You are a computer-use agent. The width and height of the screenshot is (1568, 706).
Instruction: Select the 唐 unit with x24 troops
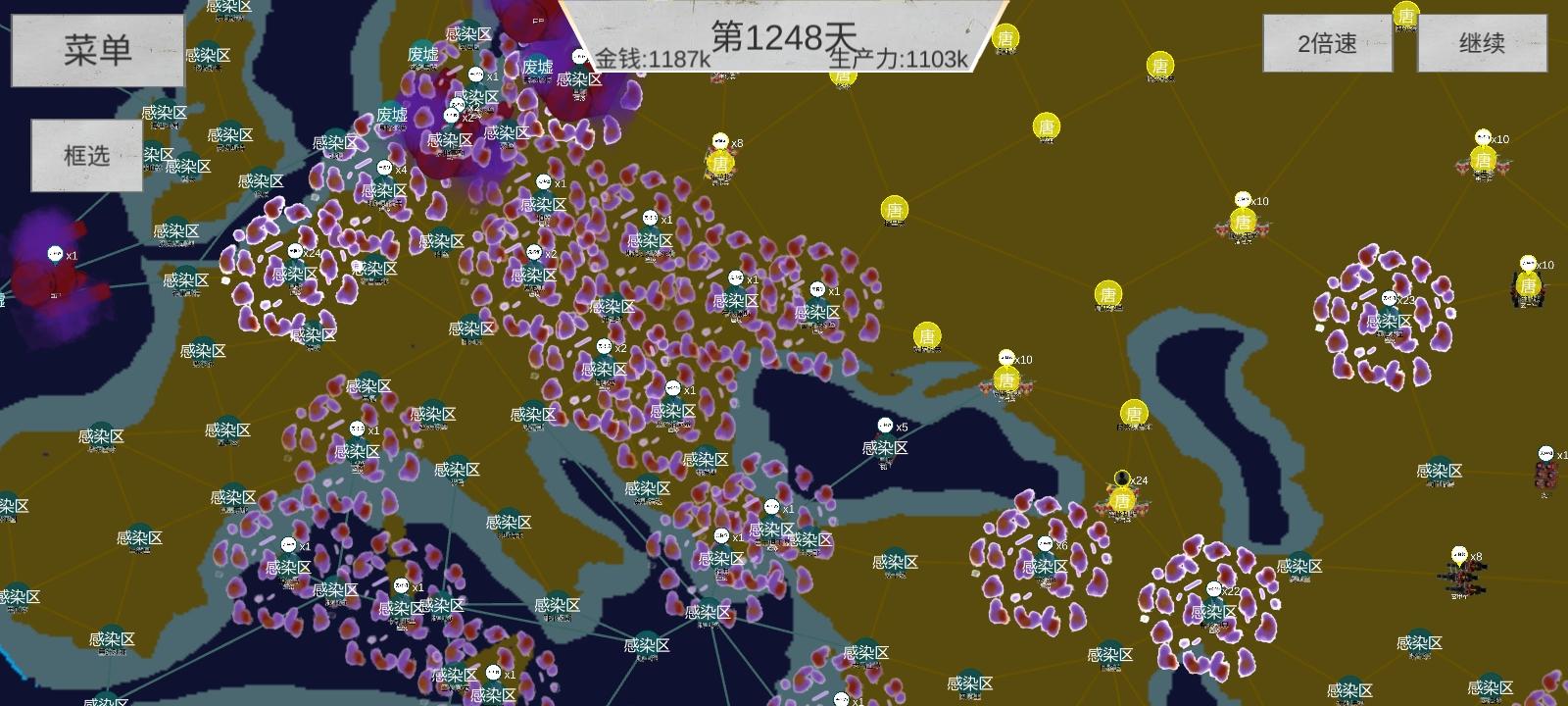tap(1122, 501)
